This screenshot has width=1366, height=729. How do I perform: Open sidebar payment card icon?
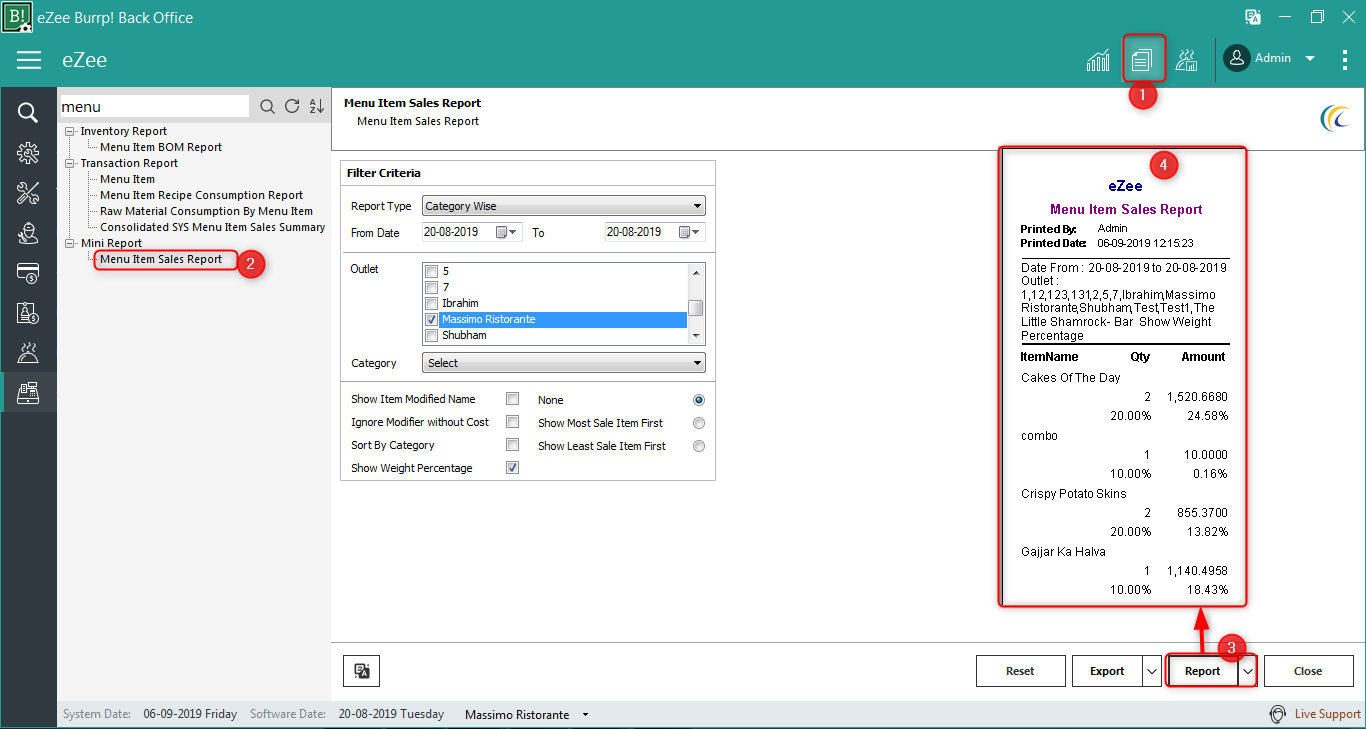pos(28,273)
